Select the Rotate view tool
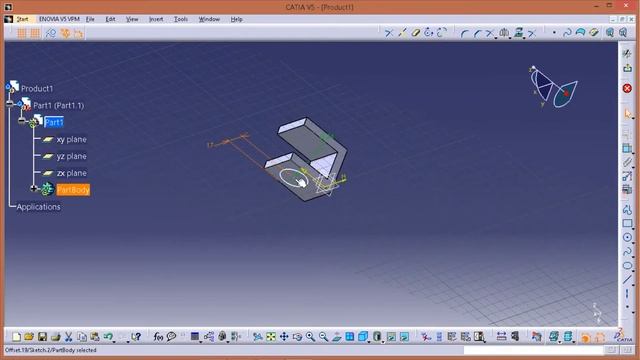 coord(297,337)
